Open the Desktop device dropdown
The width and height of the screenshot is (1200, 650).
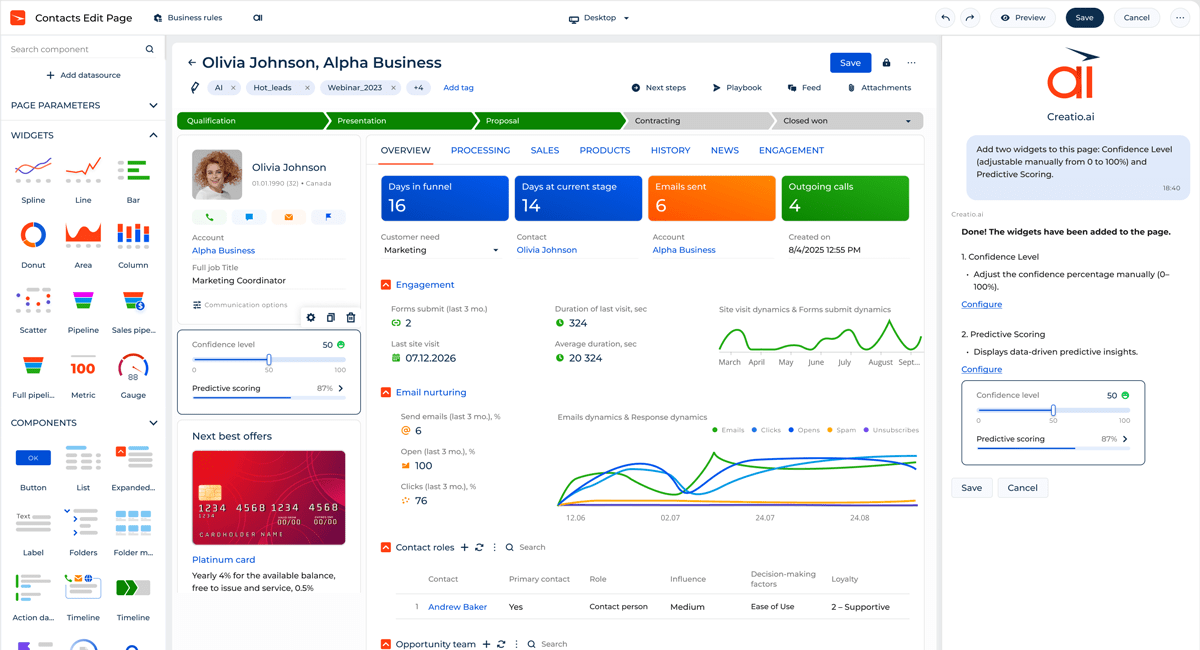pyautogui.click(x=600, y=18)
